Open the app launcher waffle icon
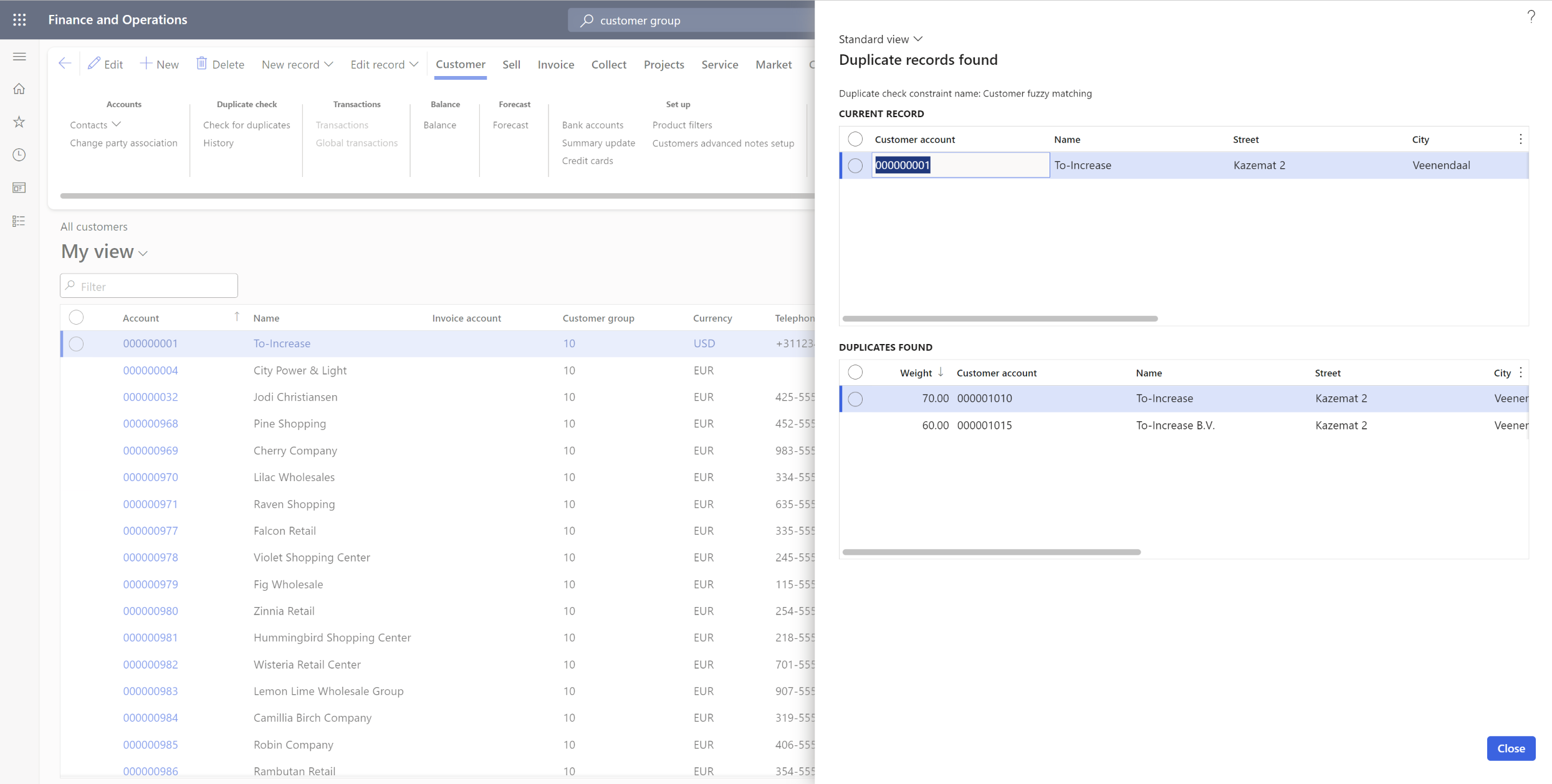 [19, 19]
